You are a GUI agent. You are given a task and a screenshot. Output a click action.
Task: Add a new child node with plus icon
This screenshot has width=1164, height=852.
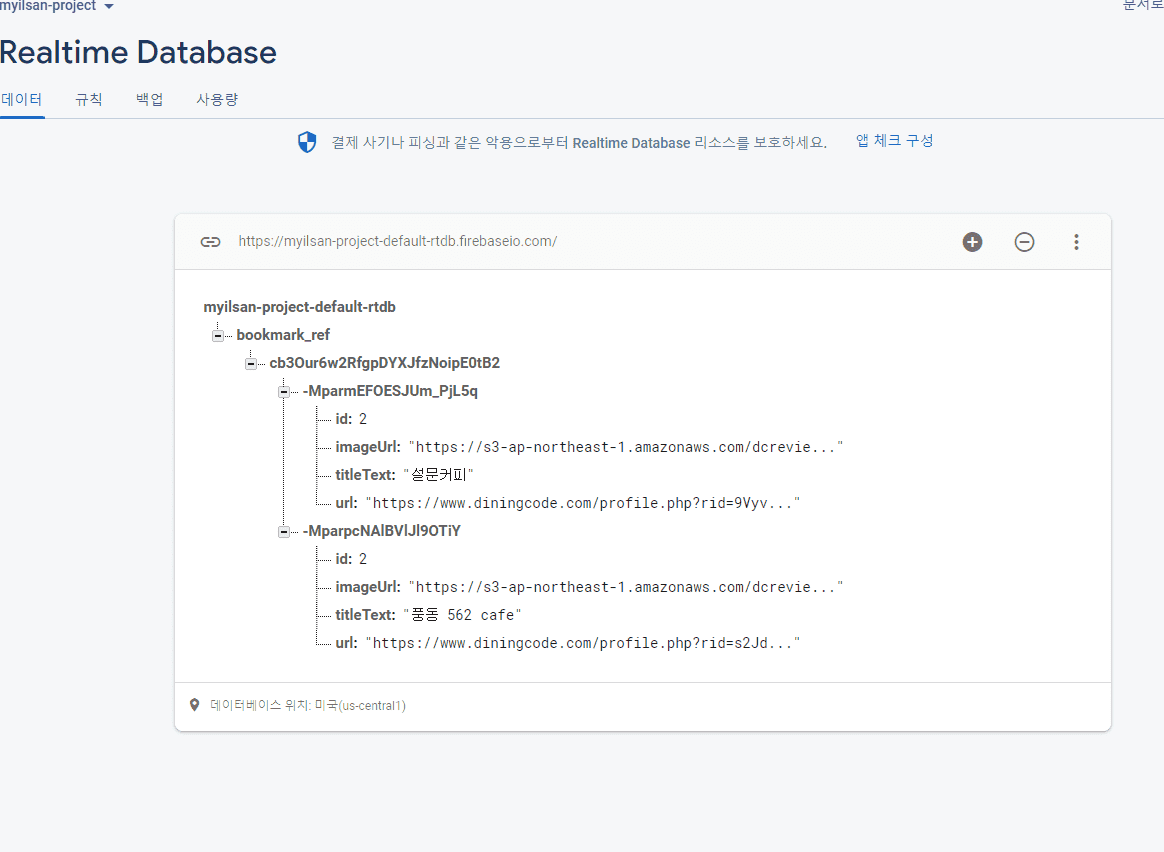(x=972, y=242)
